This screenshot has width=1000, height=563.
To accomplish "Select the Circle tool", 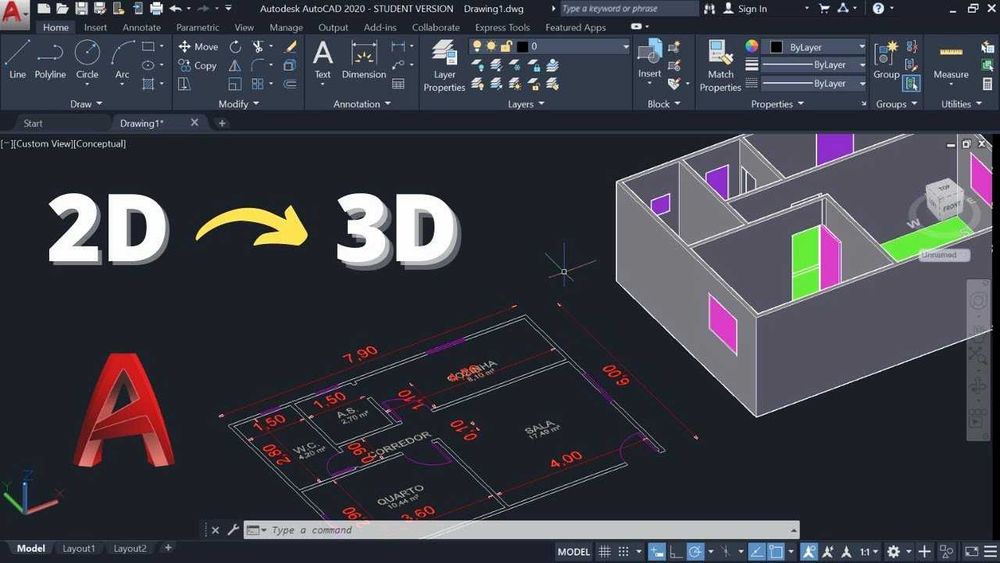I will click(x=87, y=59).
